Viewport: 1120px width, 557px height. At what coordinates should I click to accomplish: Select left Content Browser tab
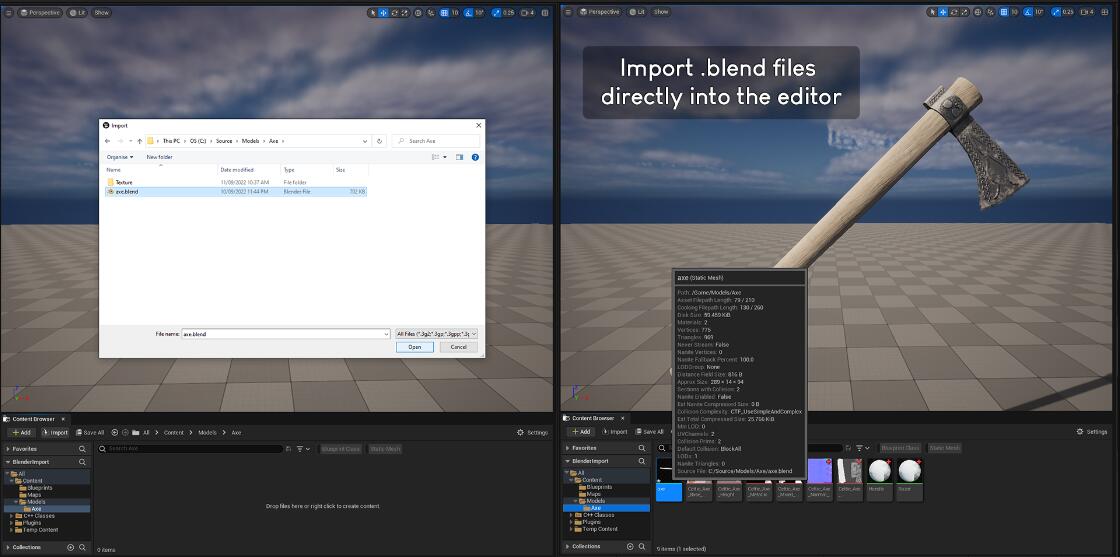click(34, 419)
